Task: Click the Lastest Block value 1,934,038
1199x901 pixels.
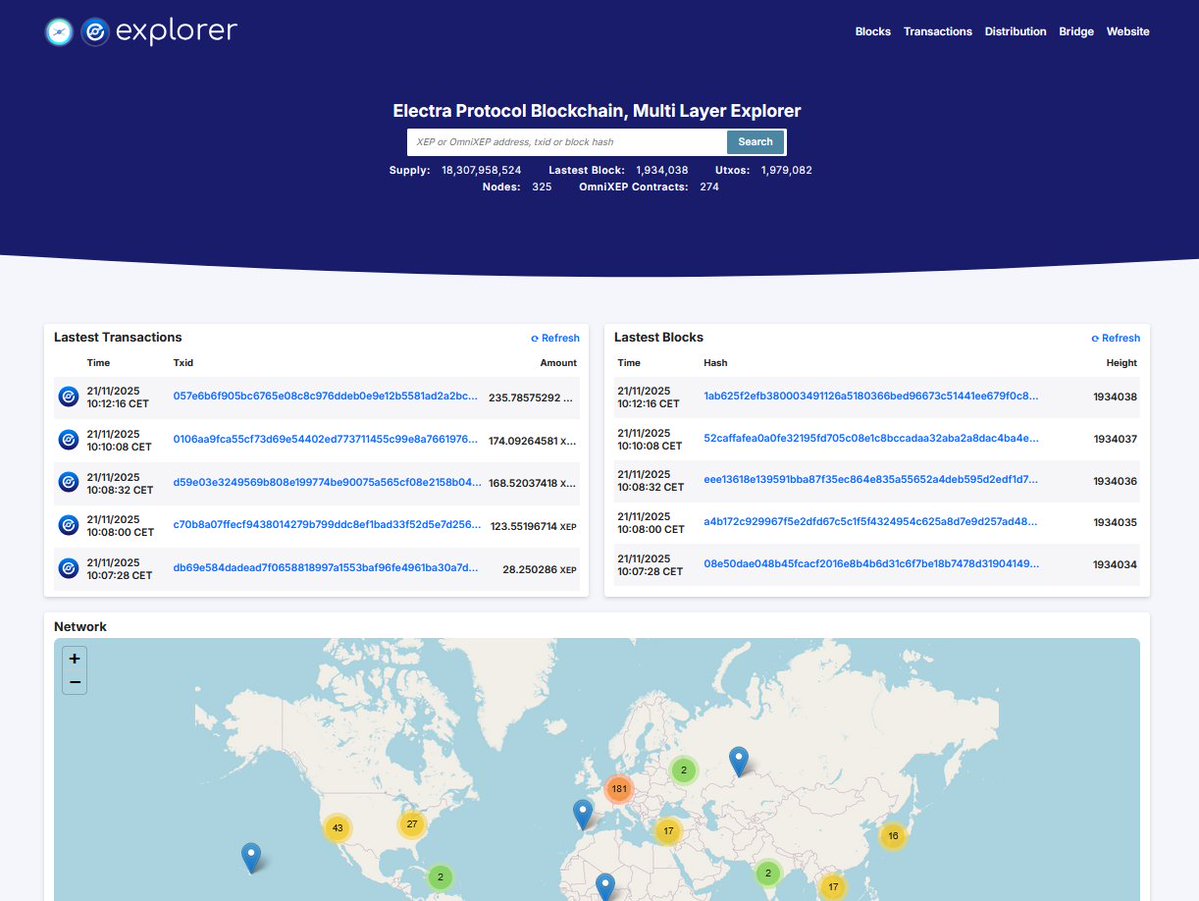Action: coord(660,170)
